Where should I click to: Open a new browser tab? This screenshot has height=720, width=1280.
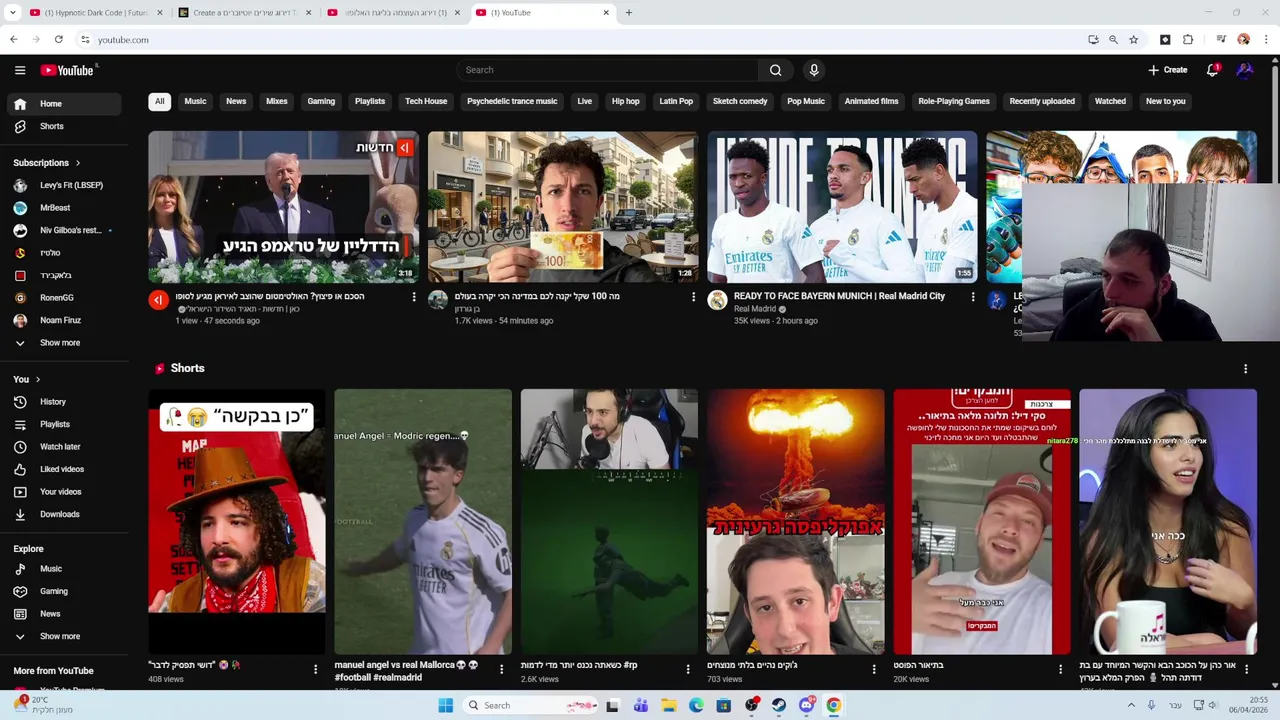tap(628, 13)
